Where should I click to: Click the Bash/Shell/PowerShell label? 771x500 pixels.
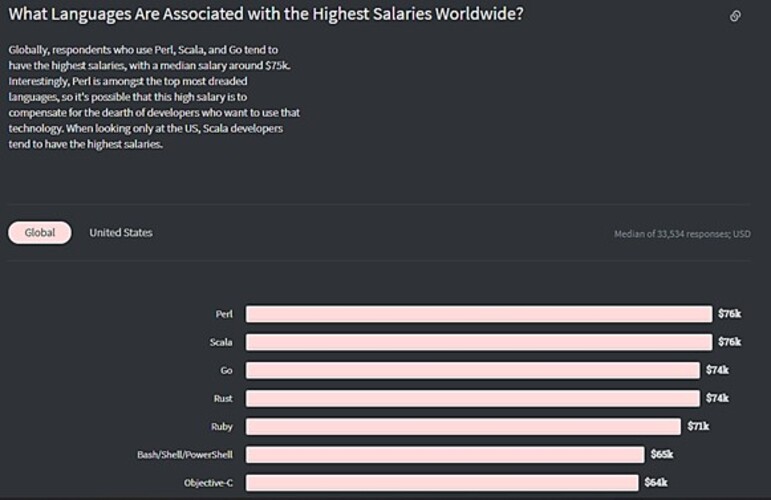[x=184, y=454]
